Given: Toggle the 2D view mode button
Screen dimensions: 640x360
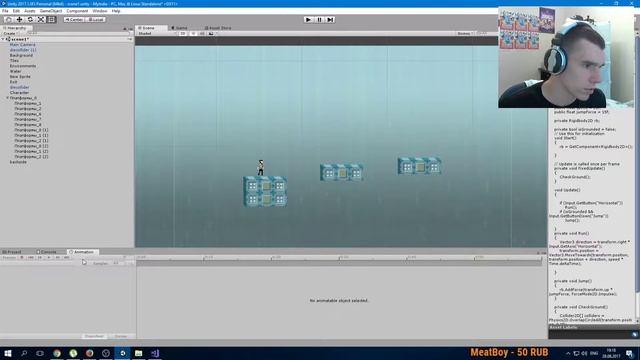Looking at the screenshot, I should [x=183, y=33].
